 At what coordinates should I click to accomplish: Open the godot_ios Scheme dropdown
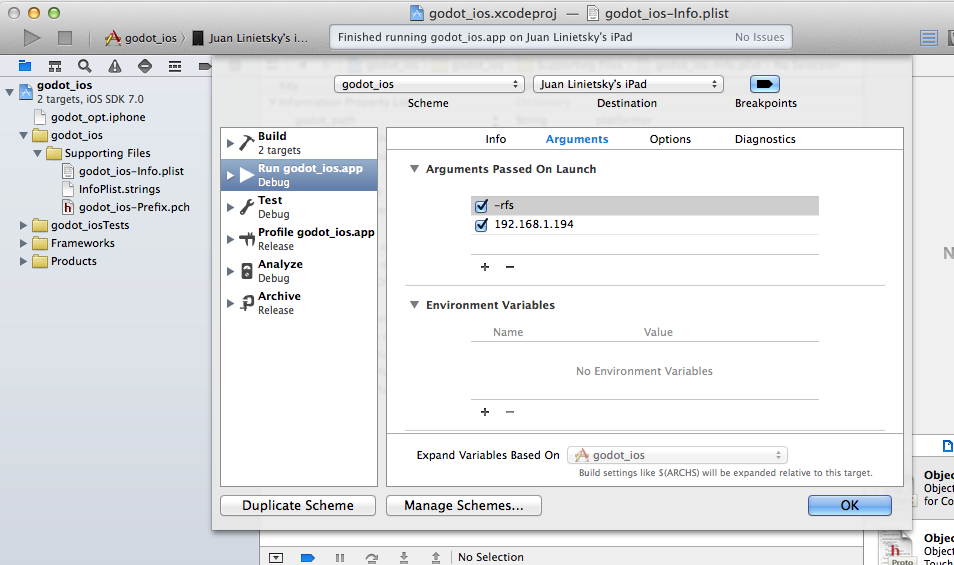coord(428,84)
